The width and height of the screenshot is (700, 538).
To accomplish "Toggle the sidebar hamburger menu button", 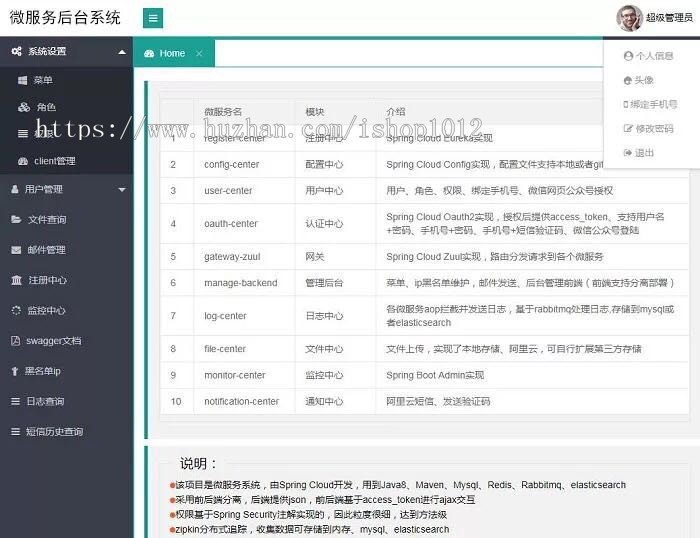I will tap(153, 18).
